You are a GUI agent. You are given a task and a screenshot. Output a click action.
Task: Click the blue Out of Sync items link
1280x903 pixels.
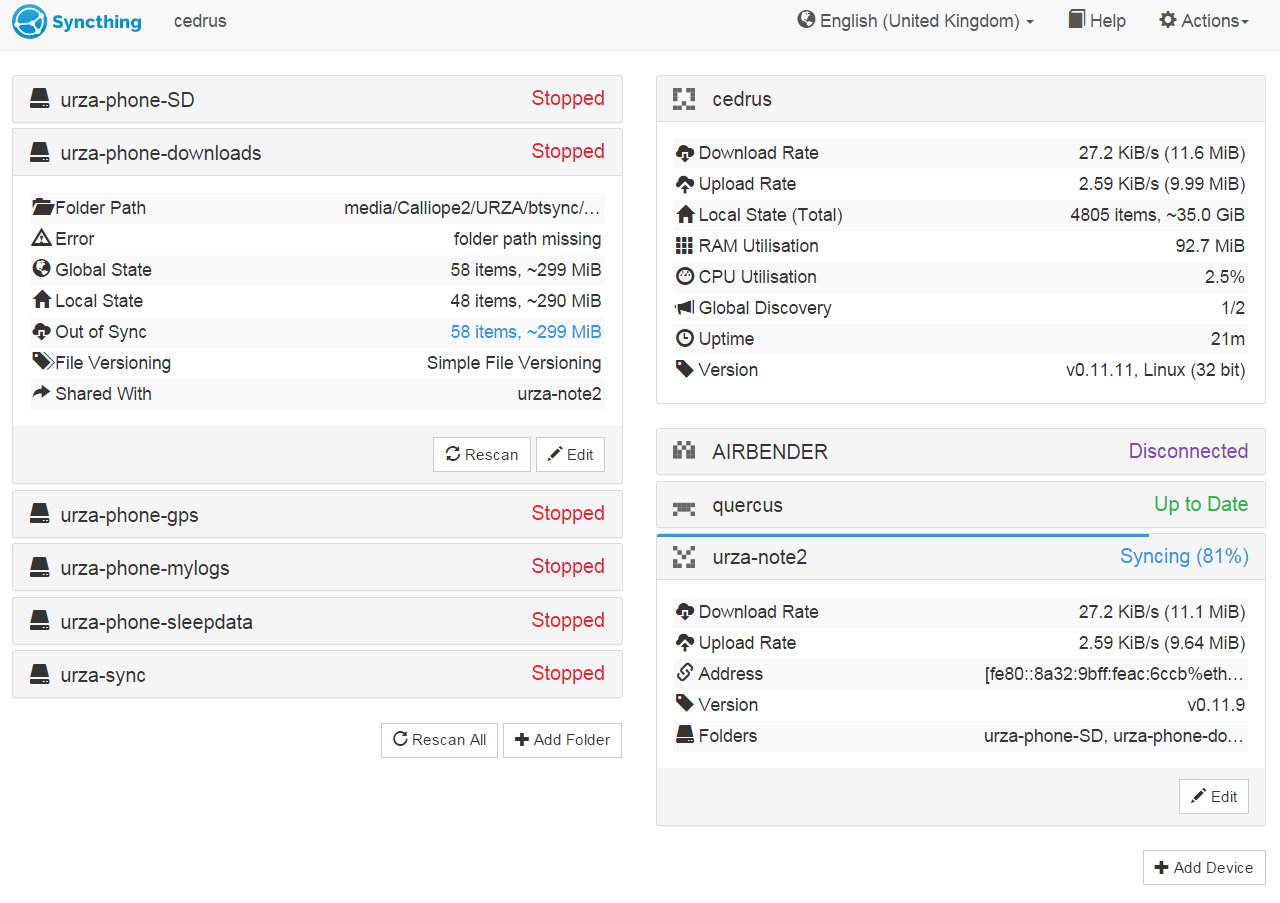[526, 332]
